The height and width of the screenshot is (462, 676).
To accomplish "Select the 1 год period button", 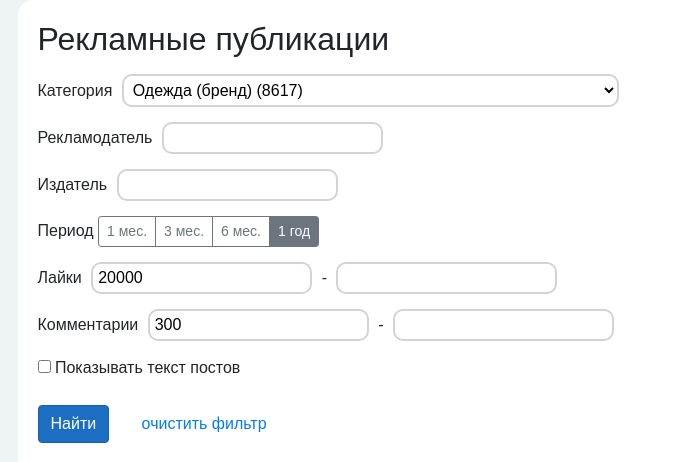I will [x=294, y=231].
